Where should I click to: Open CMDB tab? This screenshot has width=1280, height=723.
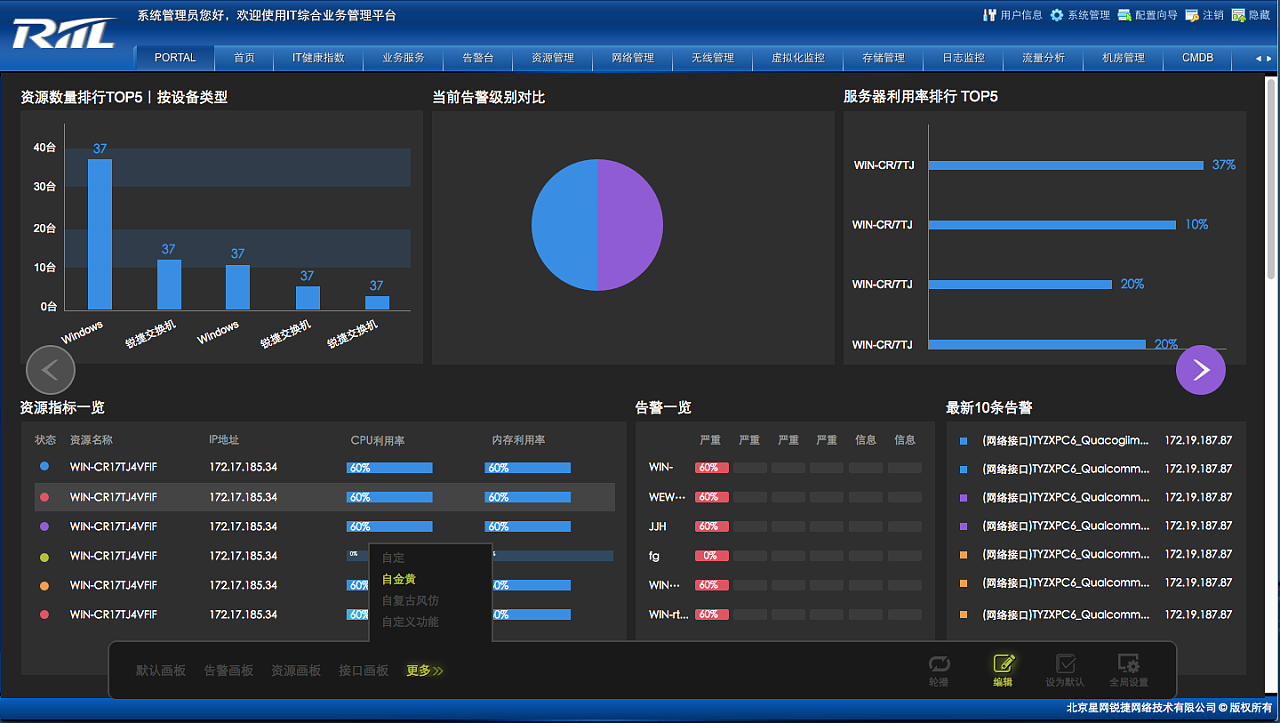pos(1198,58)
